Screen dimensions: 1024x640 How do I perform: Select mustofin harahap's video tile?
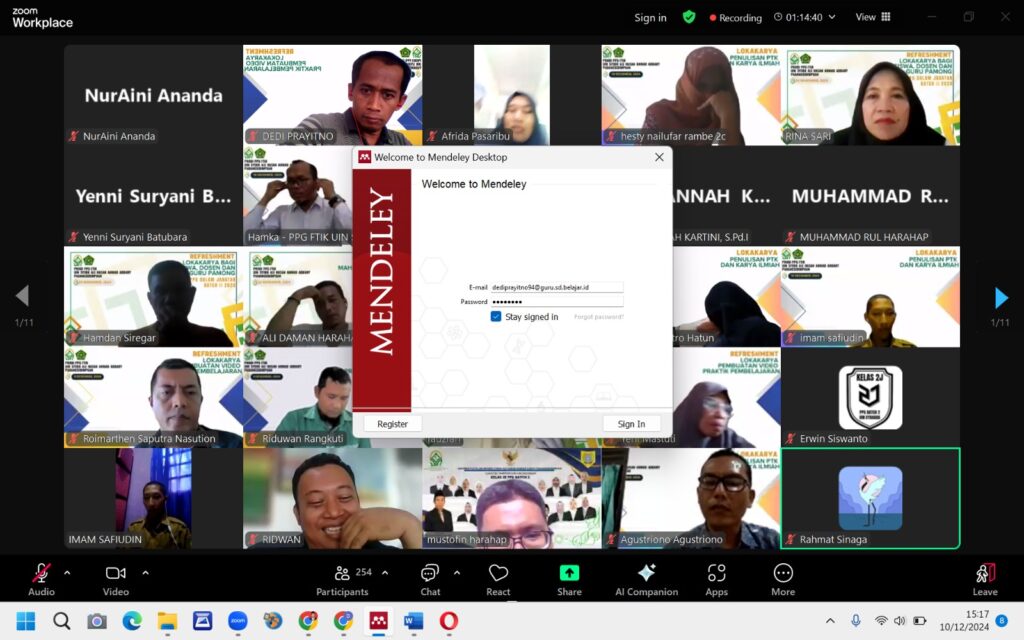[512, 498]
